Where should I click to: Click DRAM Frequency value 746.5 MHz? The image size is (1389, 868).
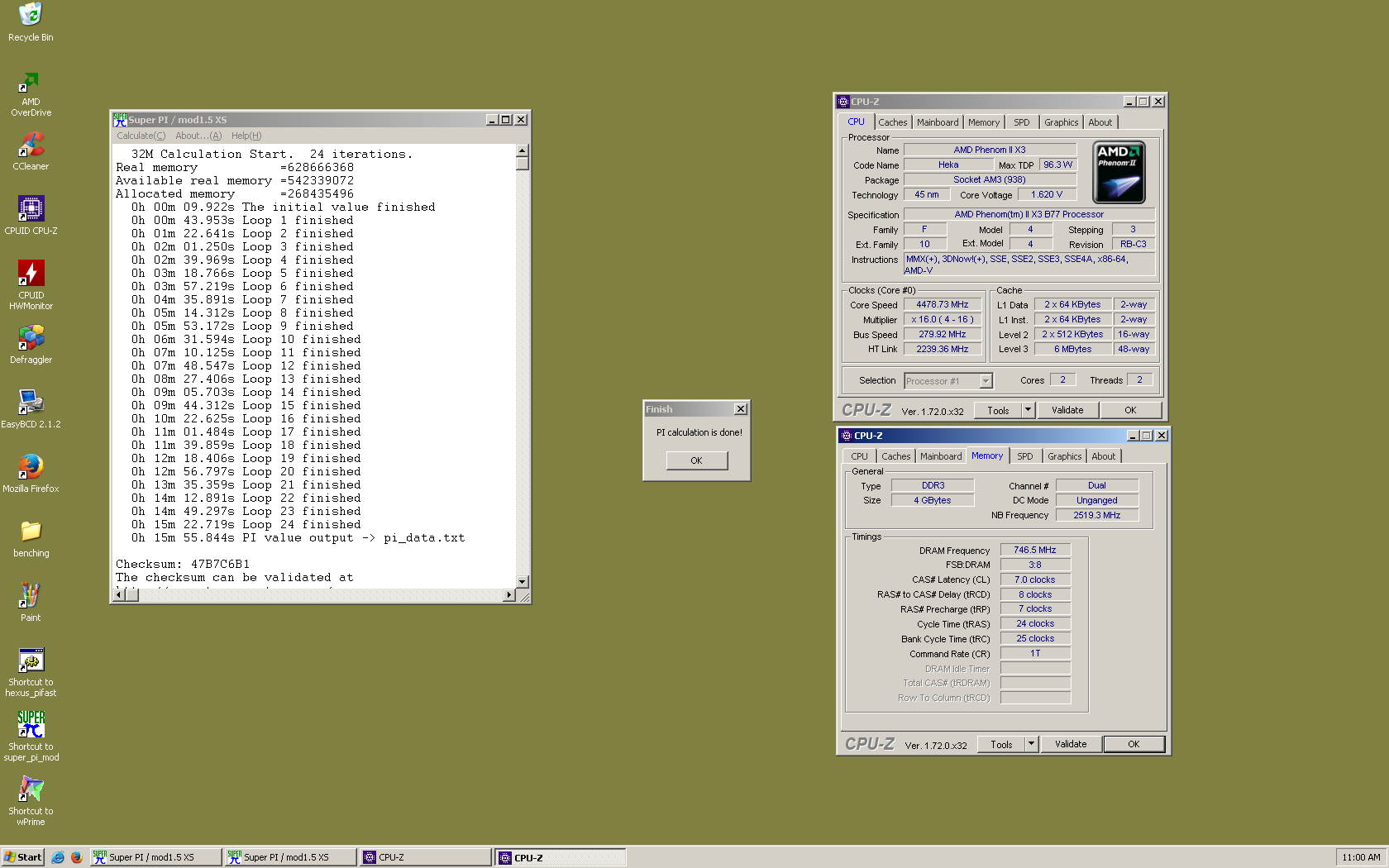point(1035,550)
